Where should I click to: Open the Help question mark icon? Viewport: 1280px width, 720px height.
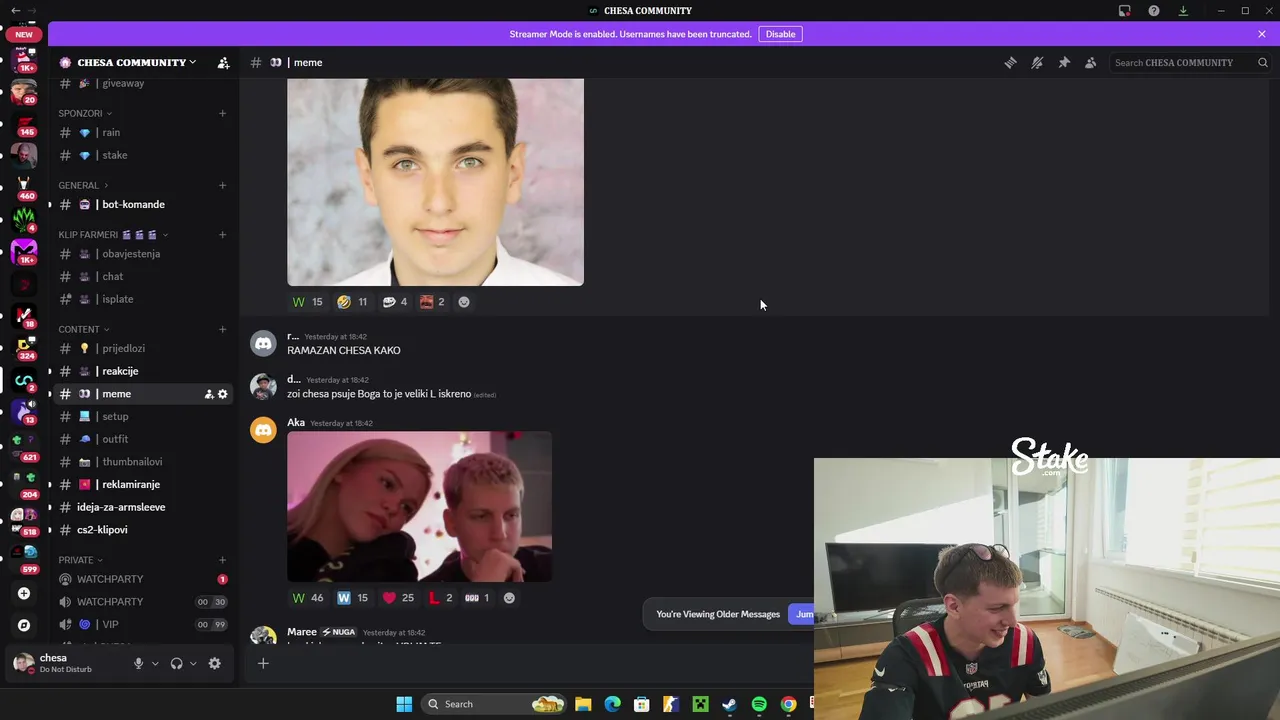coord(1154,11)
